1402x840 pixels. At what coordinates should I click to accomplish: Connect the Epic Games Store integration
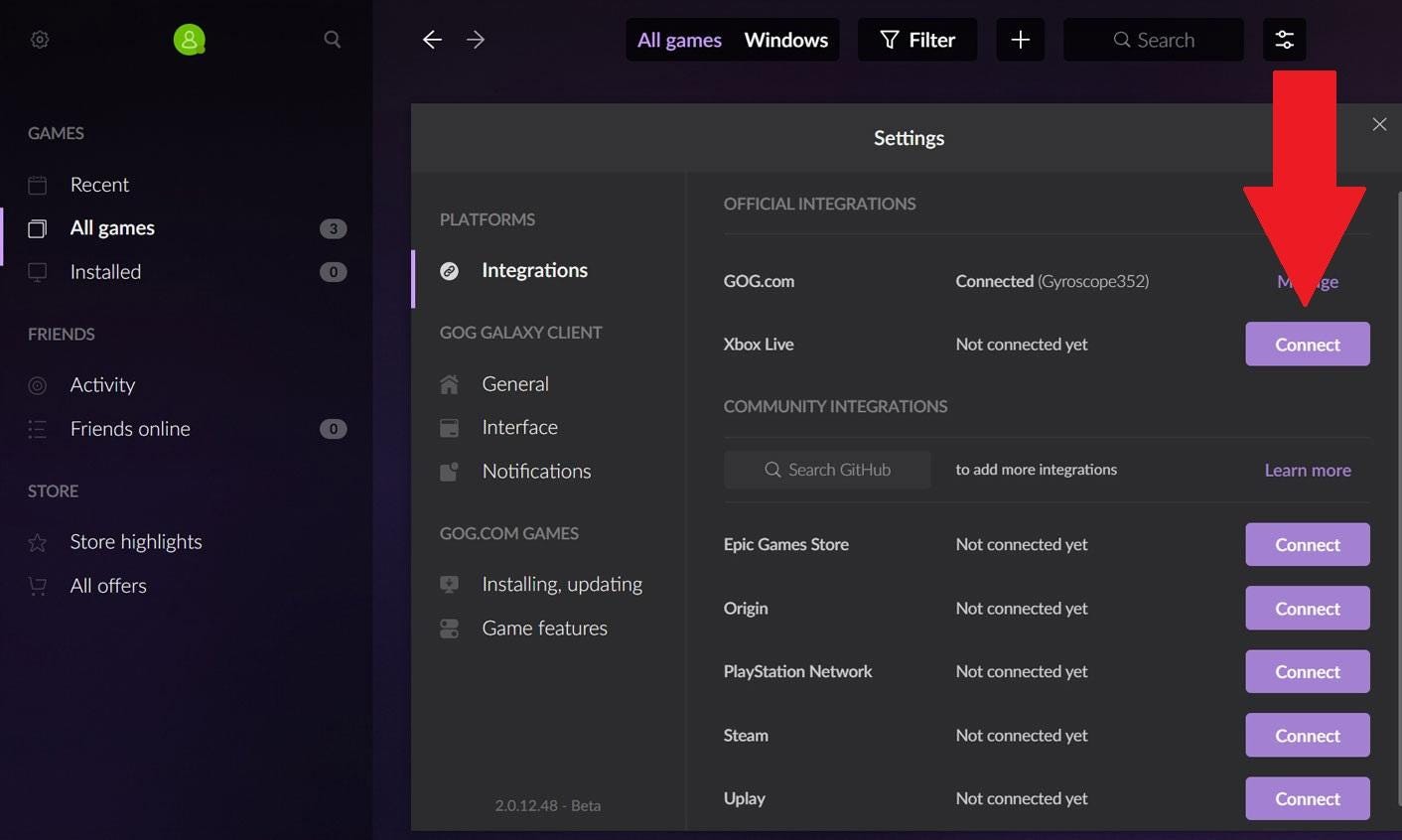(x=1307, y=545)
